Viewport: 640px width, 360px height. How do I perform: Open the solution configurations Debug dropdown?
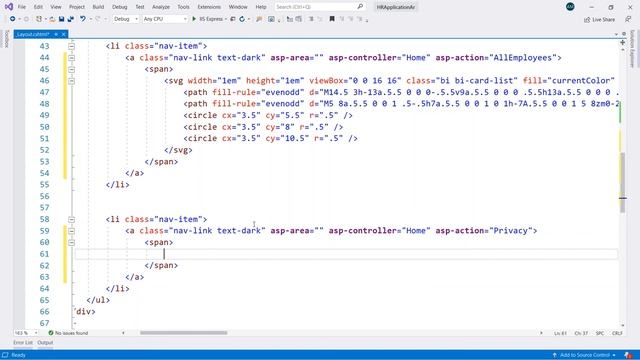[x=126, y=19]
